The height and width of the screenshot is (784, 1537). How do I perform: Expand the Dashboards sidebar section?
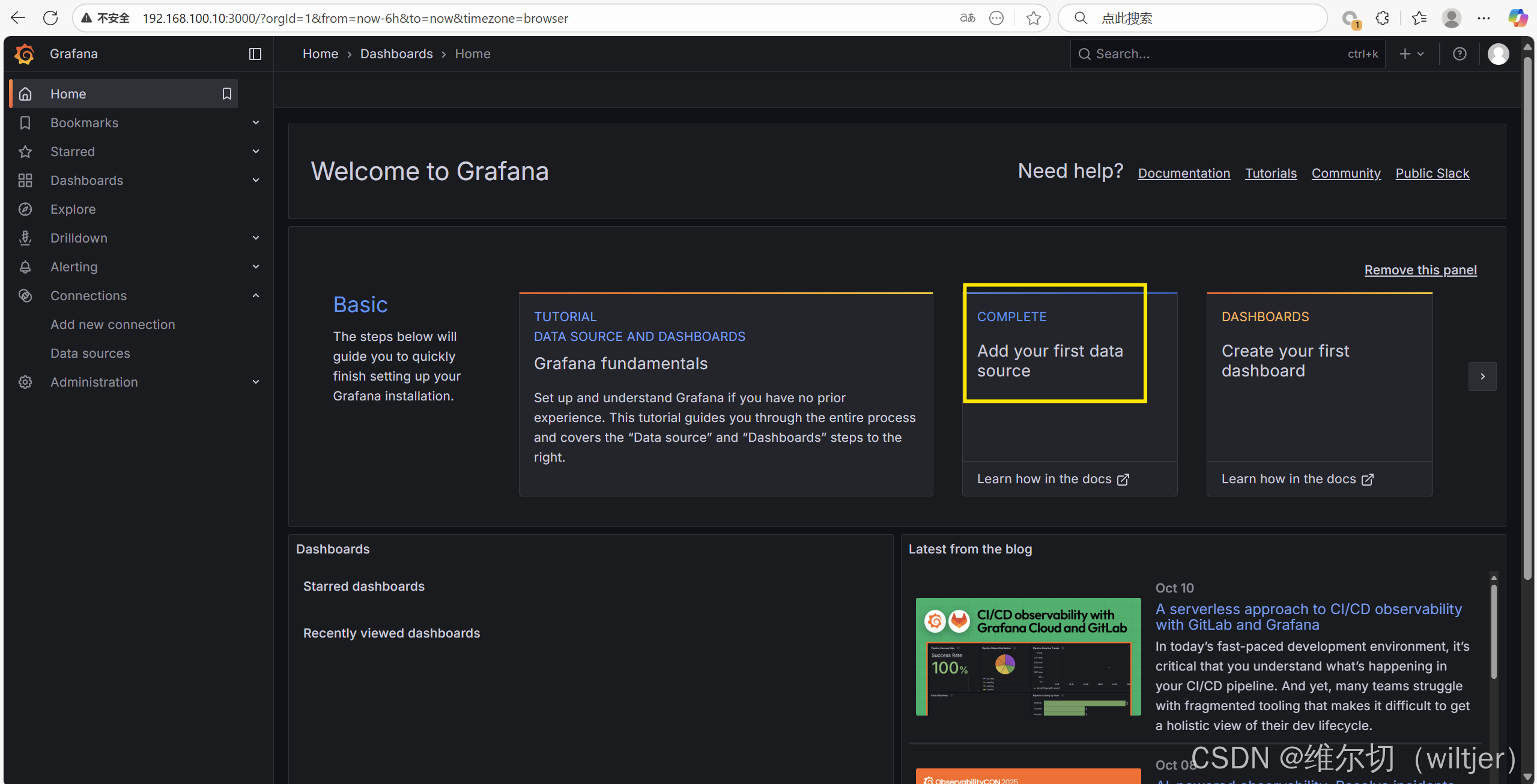click(x=256, y=181)
